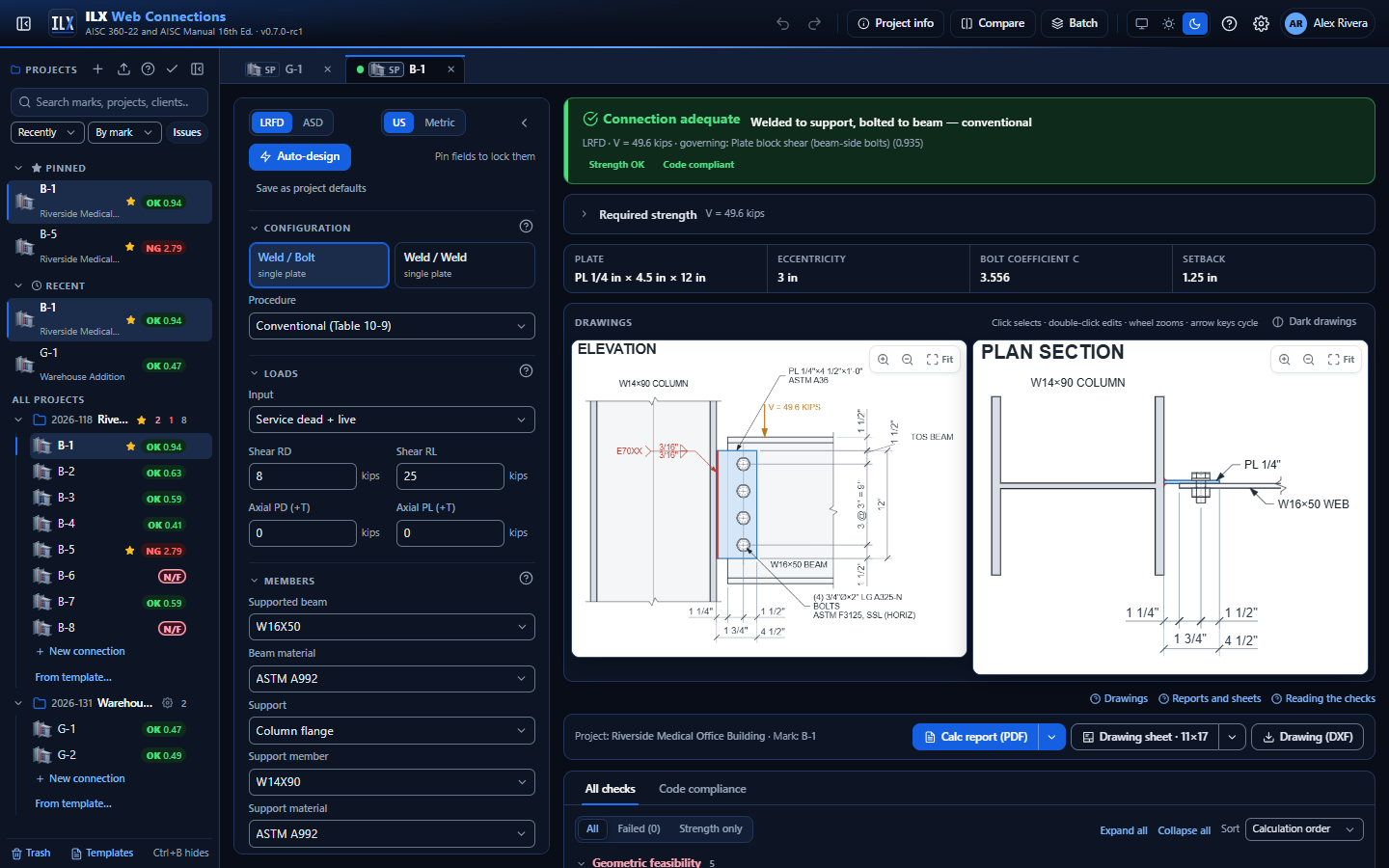
Task: Collapse the Pinned section
Action: [18, 168]
